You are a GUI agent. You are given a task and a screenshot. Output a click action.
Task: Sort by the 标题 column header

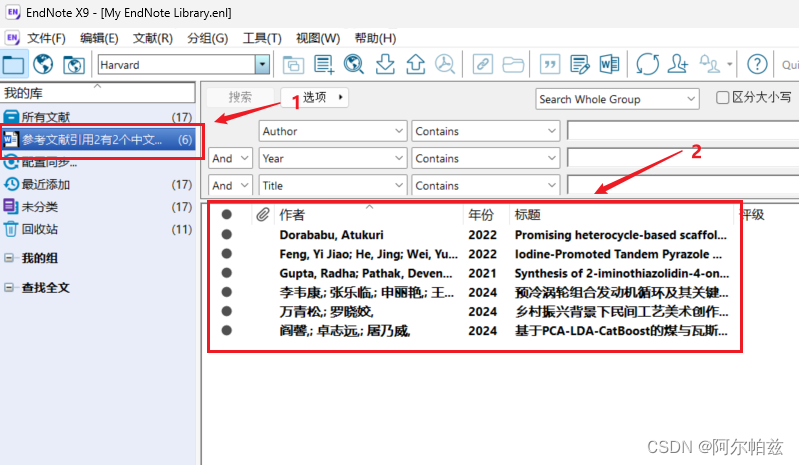(622, 215)
